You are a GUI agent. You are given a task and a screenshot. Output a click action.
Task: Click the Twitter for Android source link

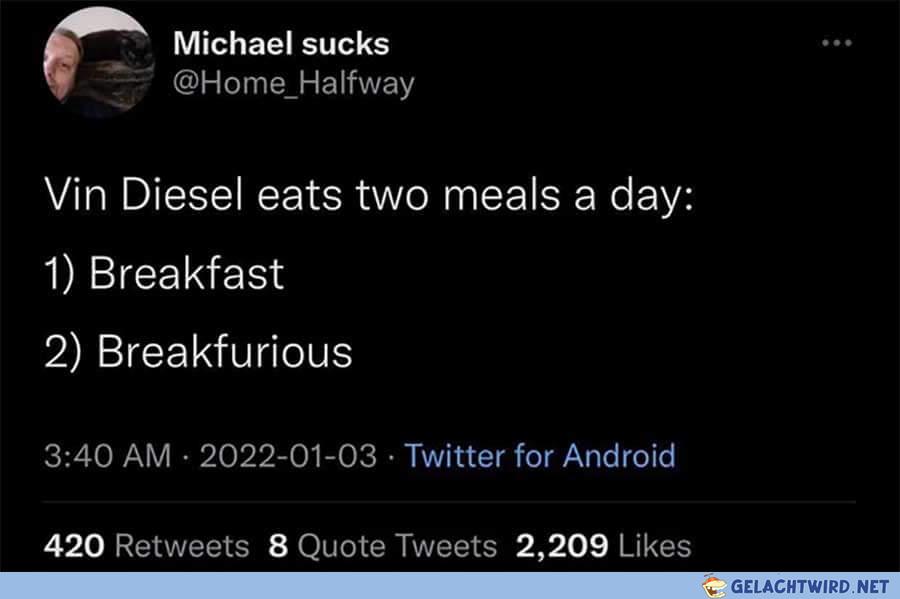(540, 456)
